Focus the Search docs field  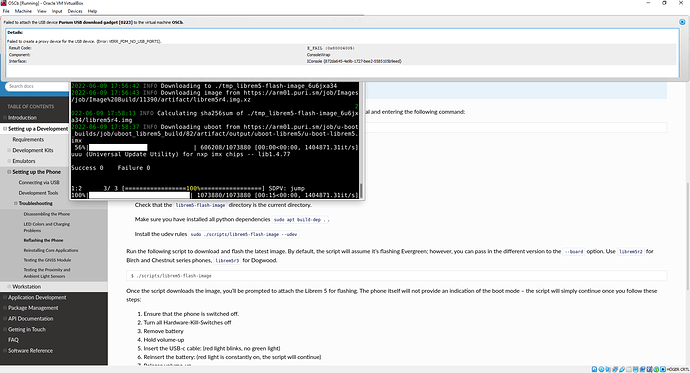[x=37, y=86]
